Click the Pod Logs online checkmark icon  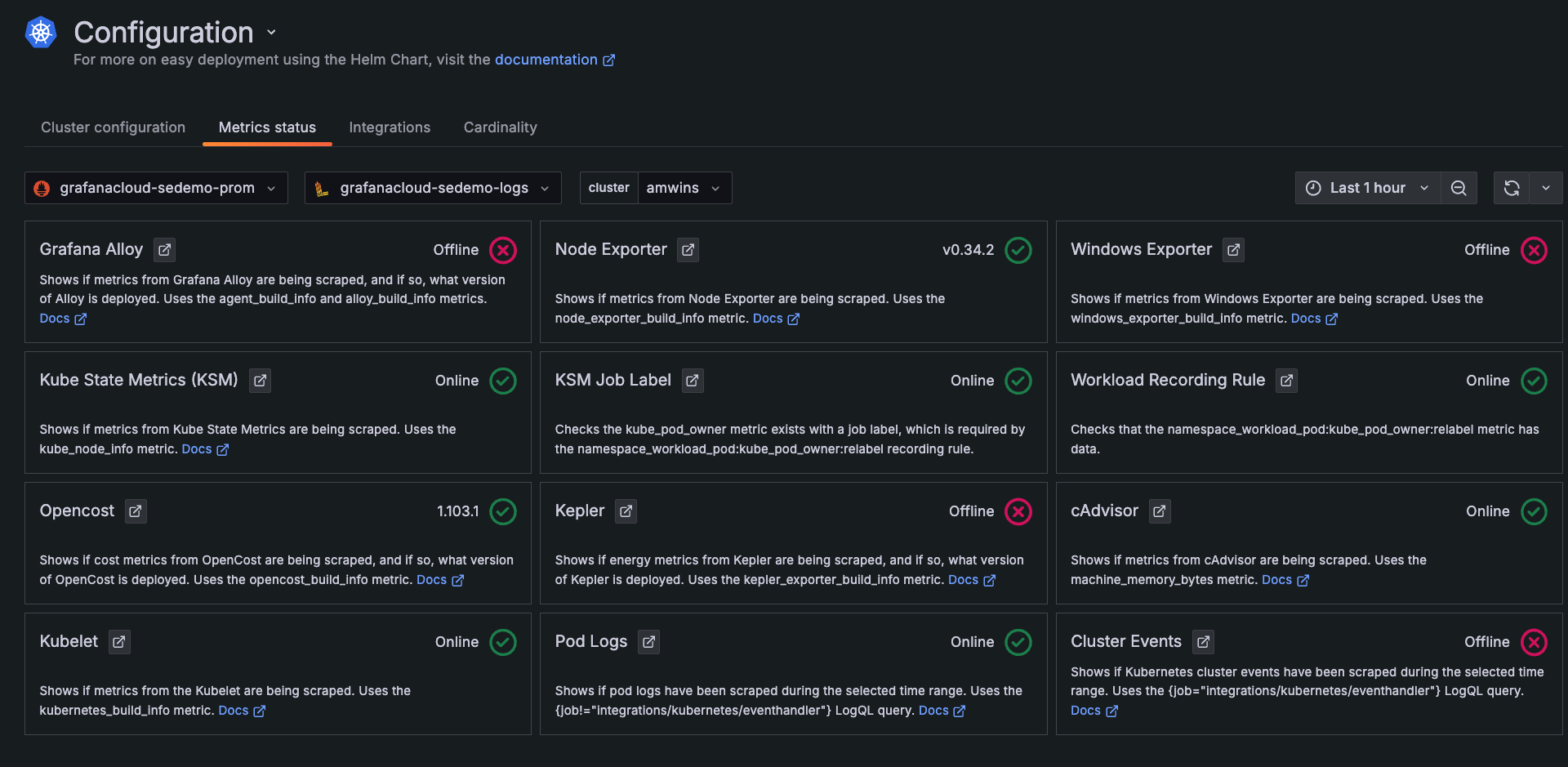tap(1018, 642)
